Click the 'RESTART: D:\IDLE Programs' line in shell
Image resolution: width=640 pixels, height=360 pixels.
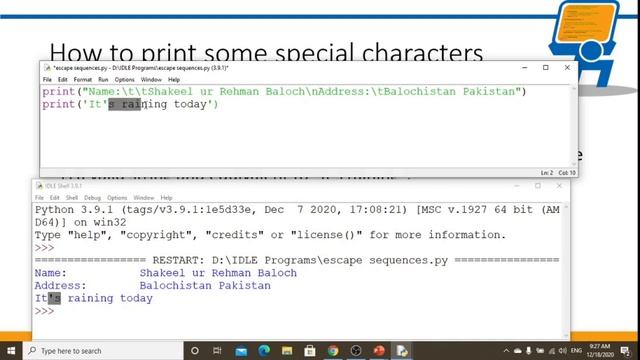pyautogui.click(x=297, y=260)
